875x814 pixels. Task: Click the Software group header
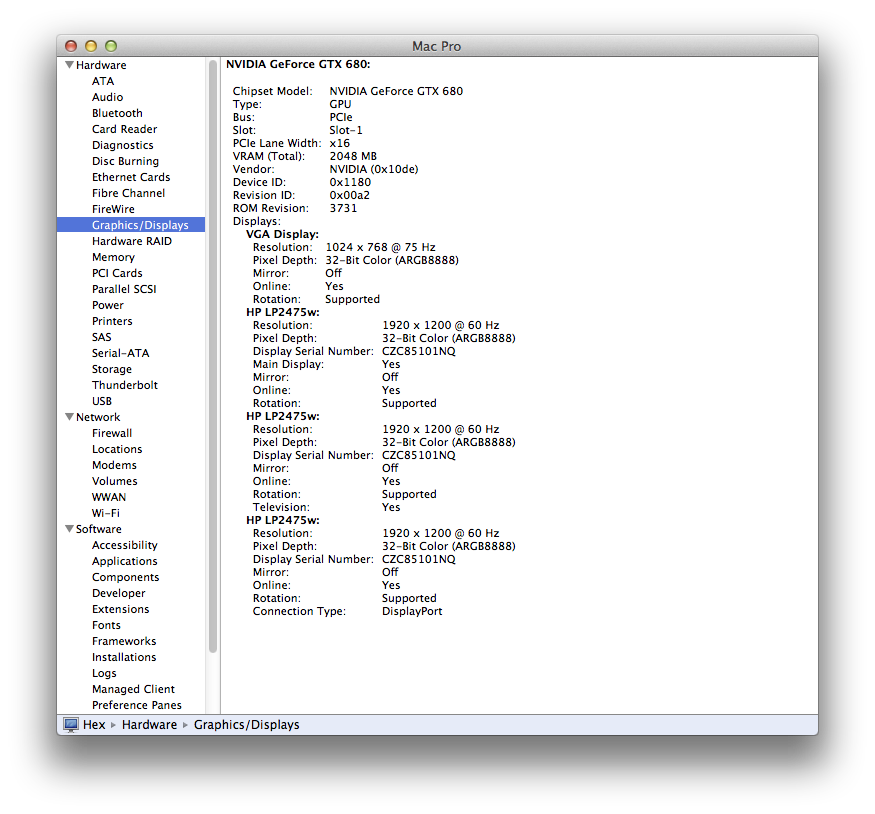98,529
